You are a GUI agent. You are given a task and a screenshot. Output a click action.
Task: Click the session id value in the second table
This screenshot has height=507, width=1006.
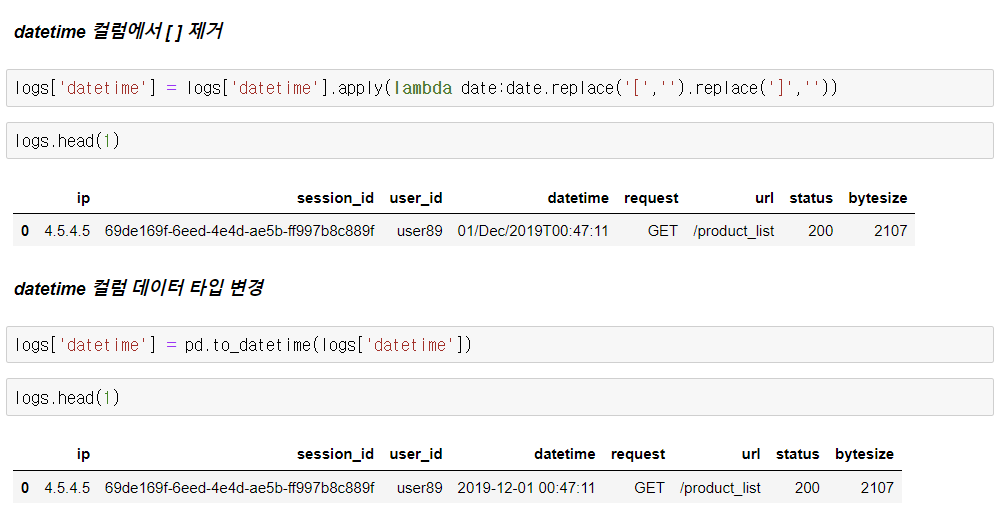pos(239,488)
